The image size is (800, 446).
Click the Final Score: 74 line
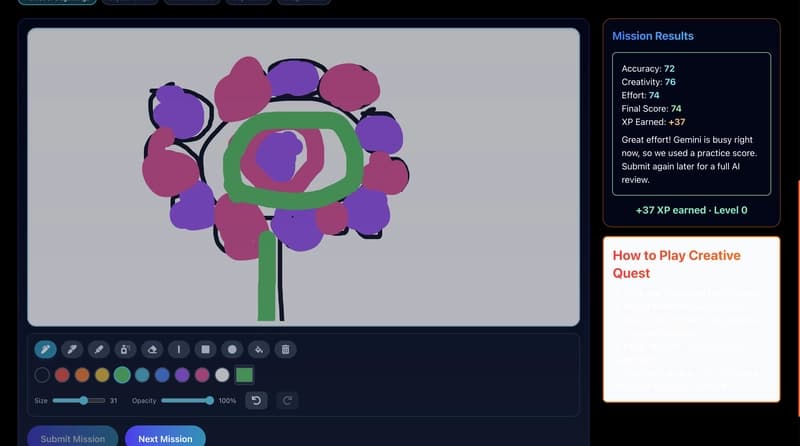pos(652,108)
